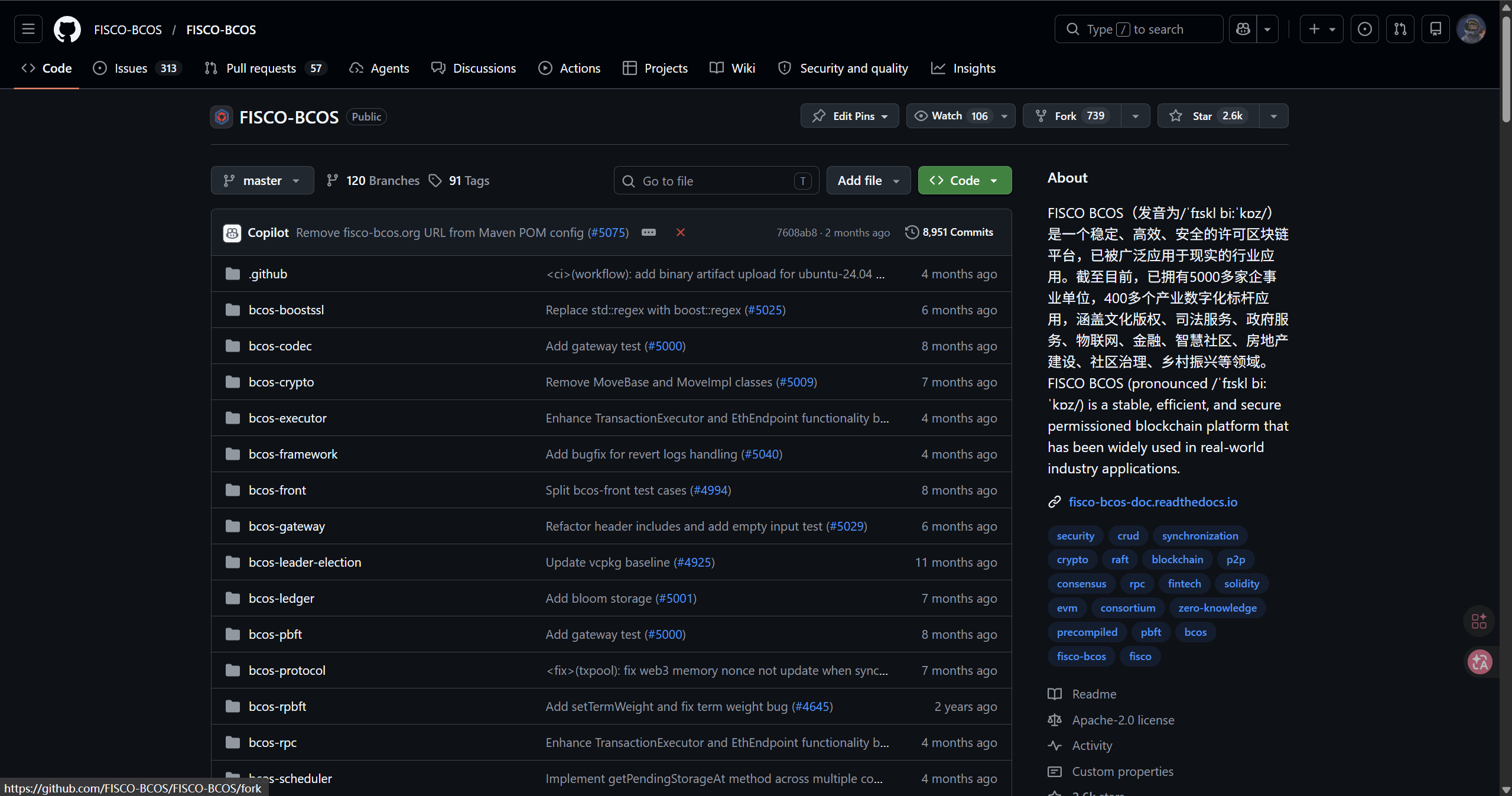
Task: Open the Apache-2.0 license link
Action: coord(1123,720)
